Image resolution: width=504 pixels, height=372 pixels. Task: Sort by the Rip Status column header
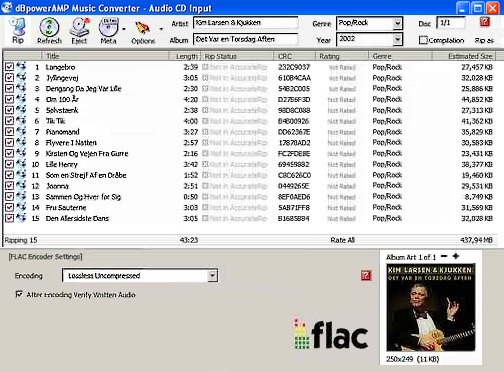point(237,56)
